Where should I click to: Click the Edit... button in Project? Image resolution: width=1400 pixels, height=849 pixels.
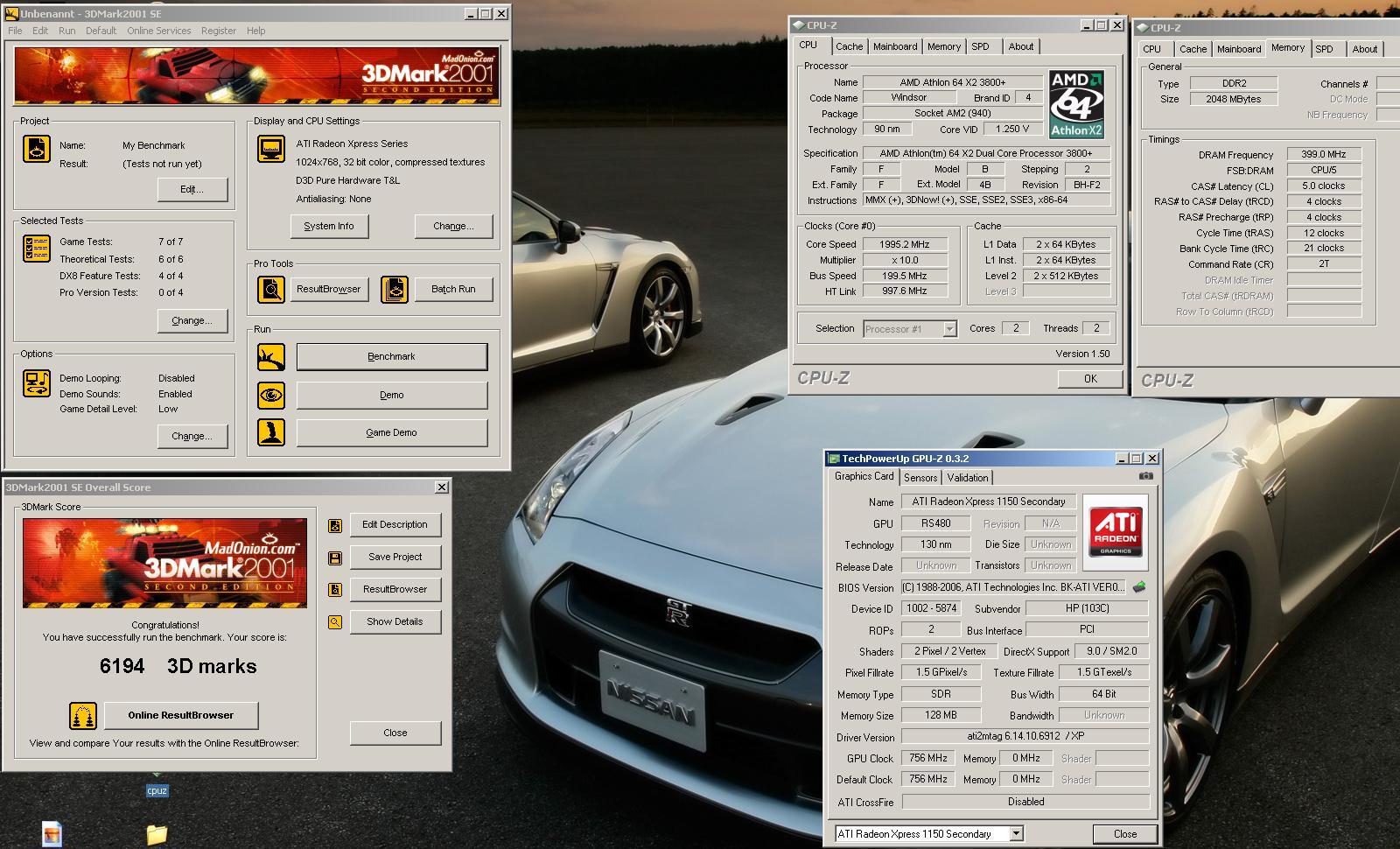pos(192,189)
